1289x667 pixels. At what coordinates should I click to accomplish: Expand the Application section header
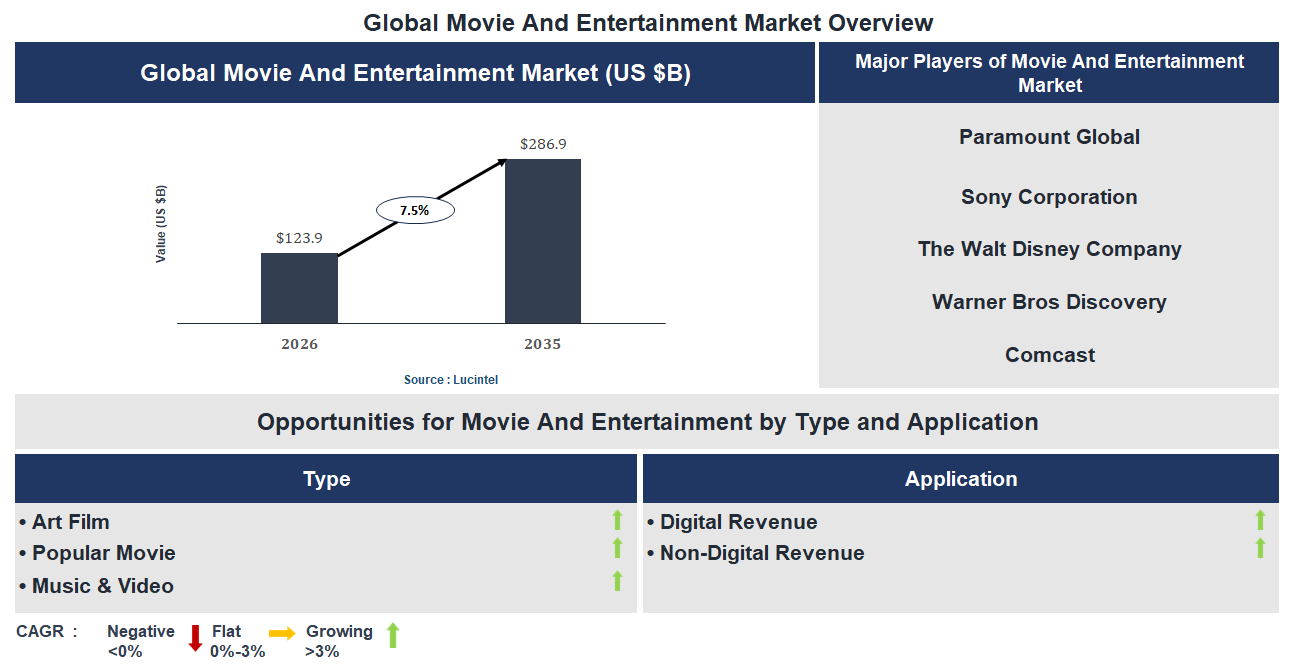(x=961, y=478)
